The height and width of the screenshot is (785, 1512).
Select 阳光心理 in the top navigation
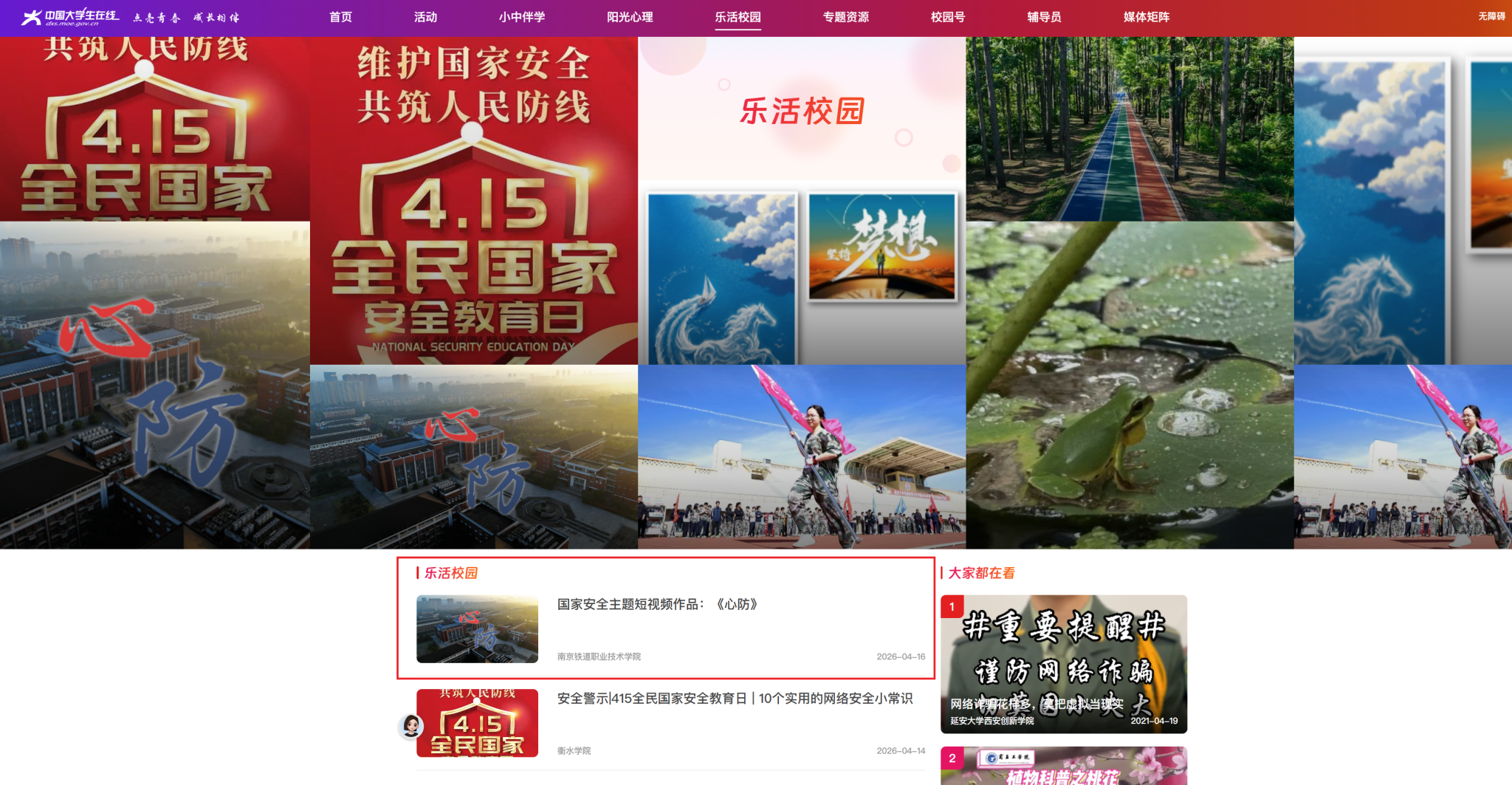tap(630, 17)
